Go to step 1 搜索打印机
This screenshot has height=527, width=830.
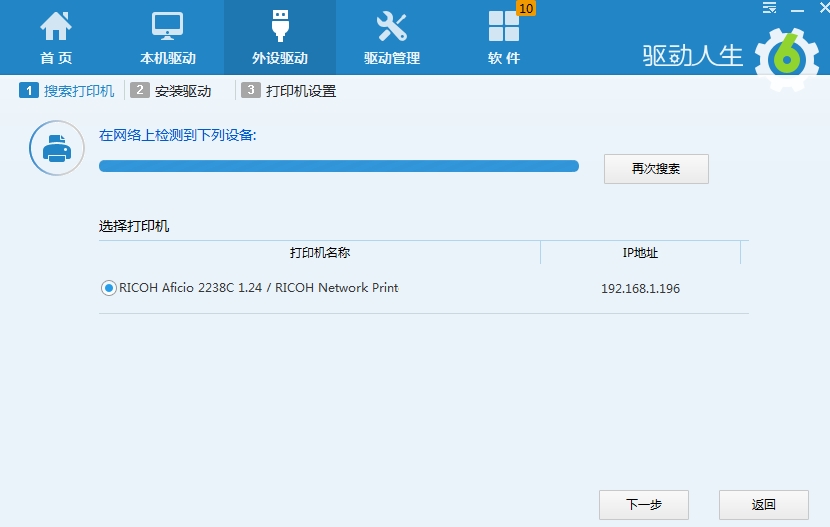[67, 90]
